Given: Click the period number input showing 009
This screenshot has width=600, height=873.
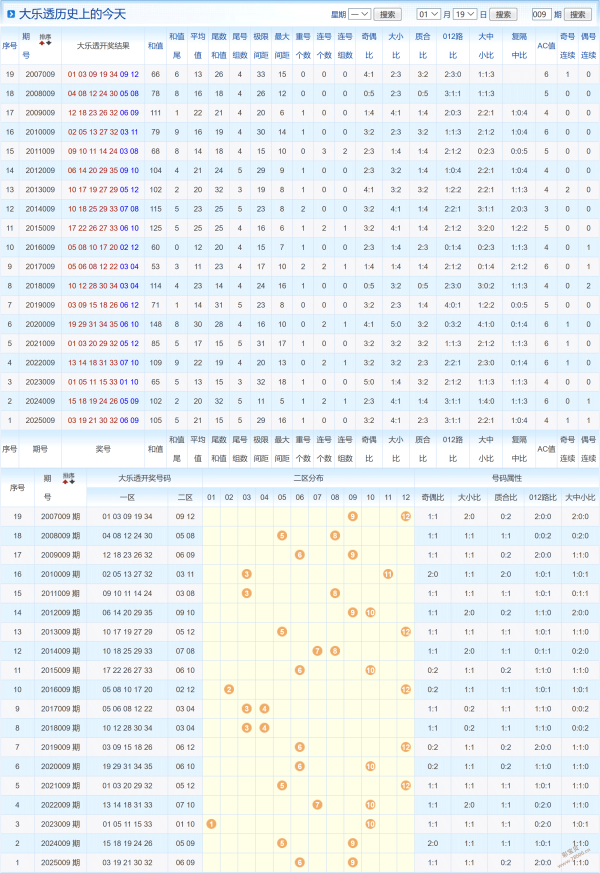Looking at the screenshot, I should (541, 15).
